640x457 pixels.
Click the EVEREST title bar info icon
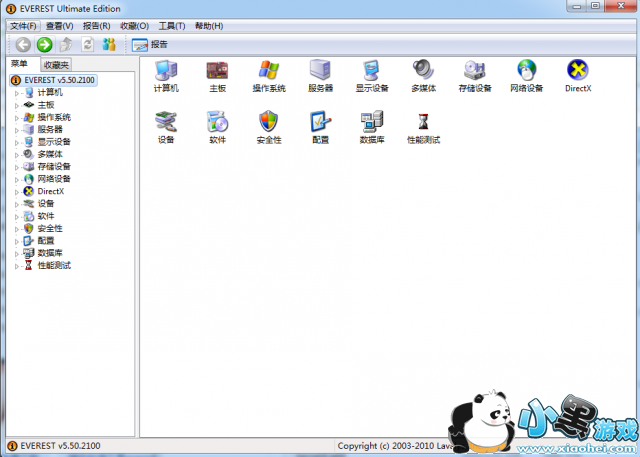pos(11,9)
